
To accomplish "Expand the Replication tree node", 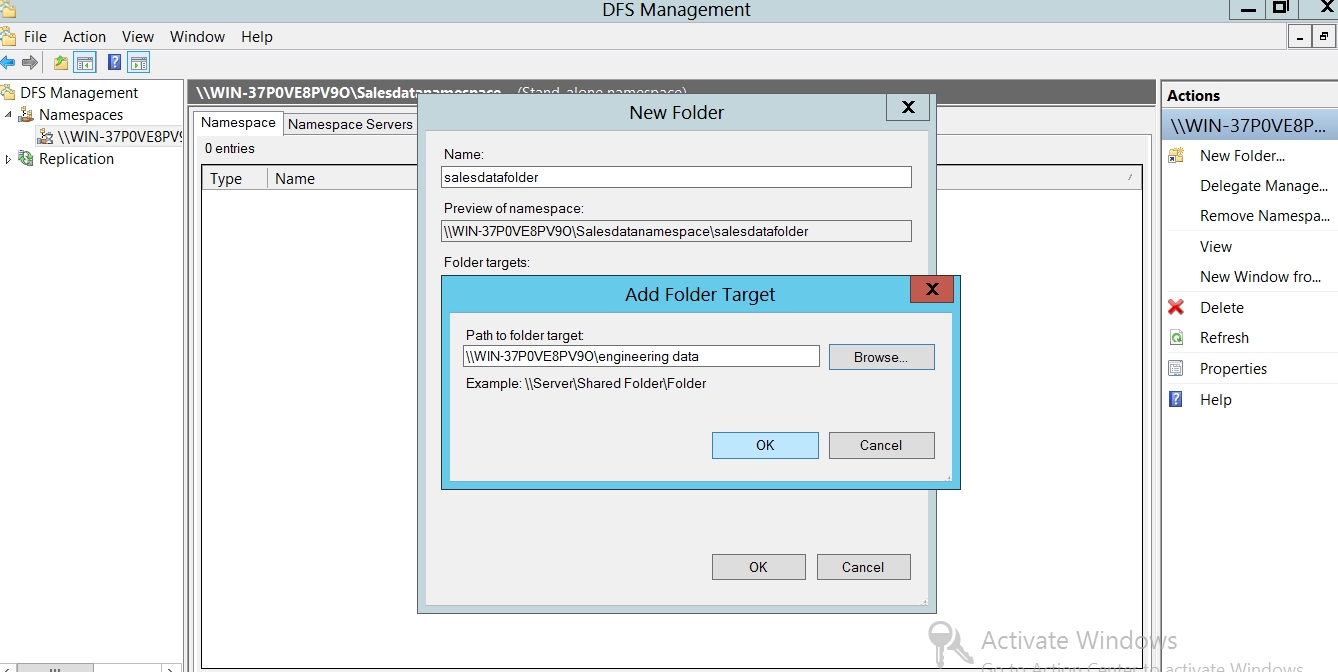I will [x=9, y=159].
